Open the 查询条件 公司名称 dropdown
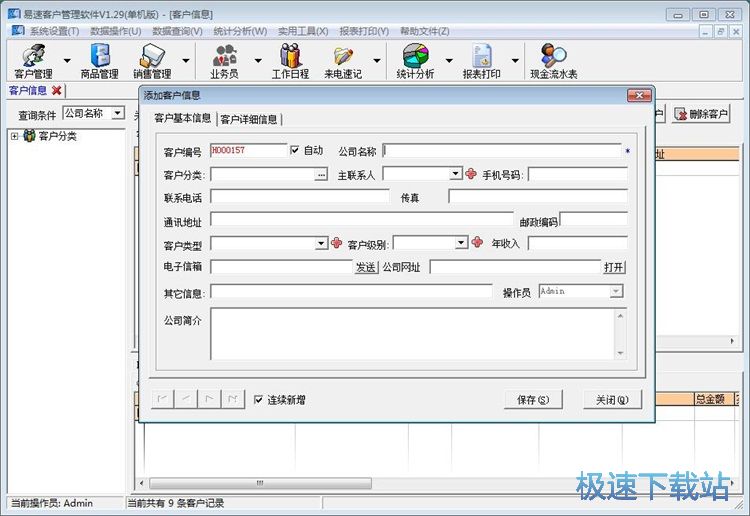This screenshot has height=516, width=750. (118, 113)
